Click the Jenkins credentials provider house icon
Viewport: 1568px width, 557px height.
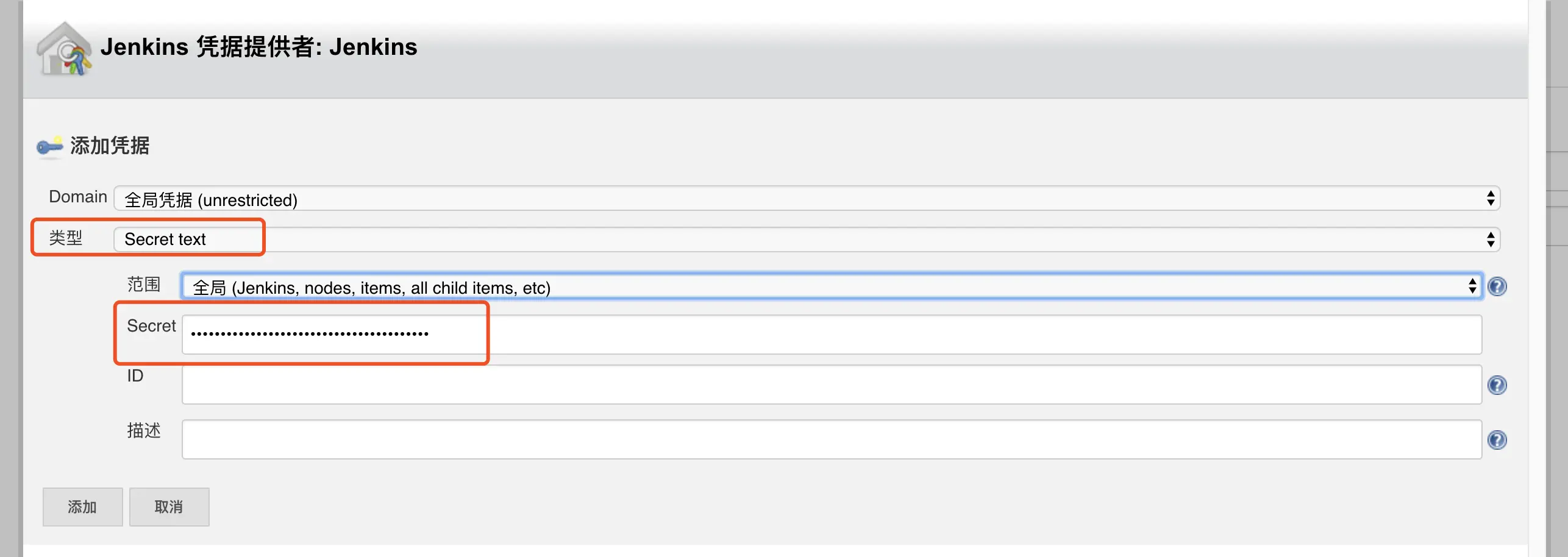[64, 50]
